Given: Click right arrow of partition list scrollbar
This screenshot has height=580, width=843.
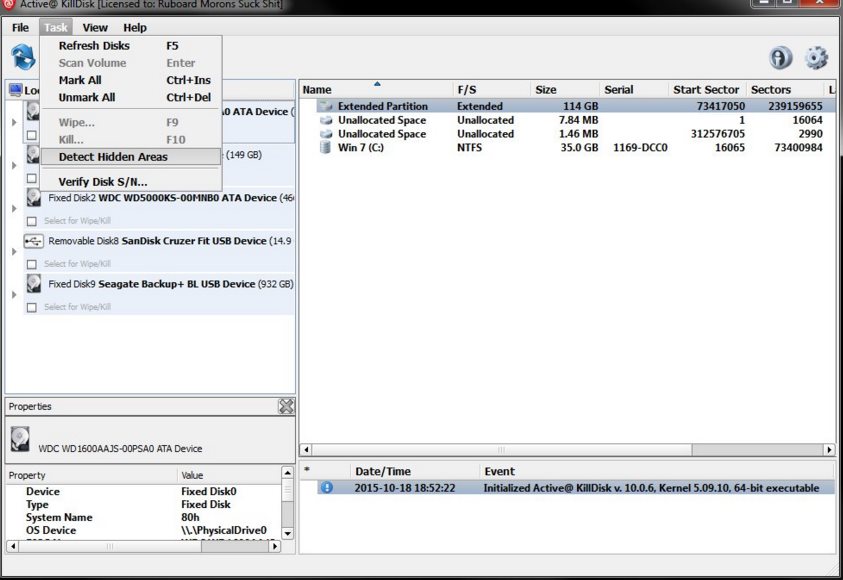Looking at the screenshot, I should (x=828, y=449).
